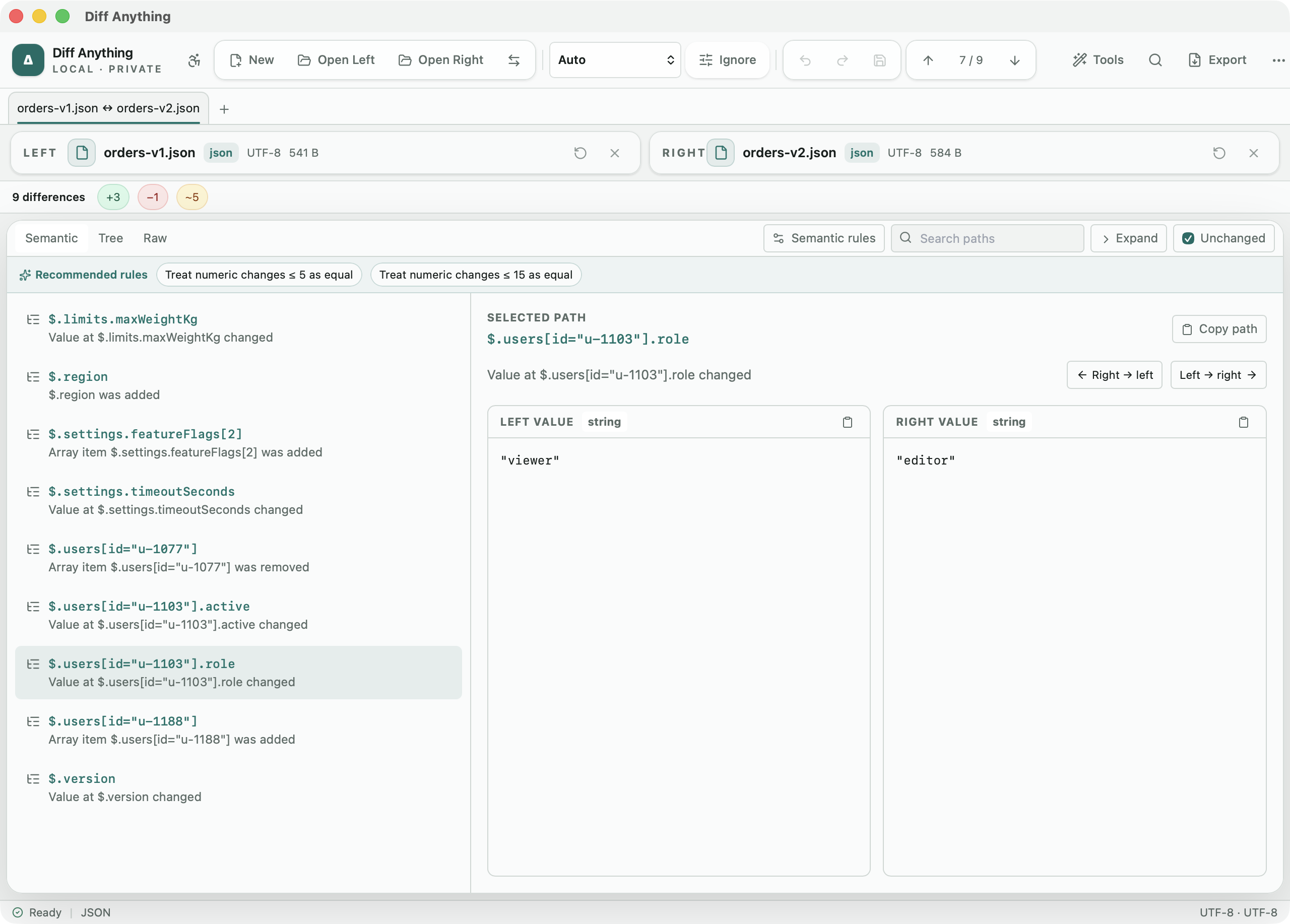Switch to the Semantic view tab
Screen dimensions: 1290x924
pos(51,238)
